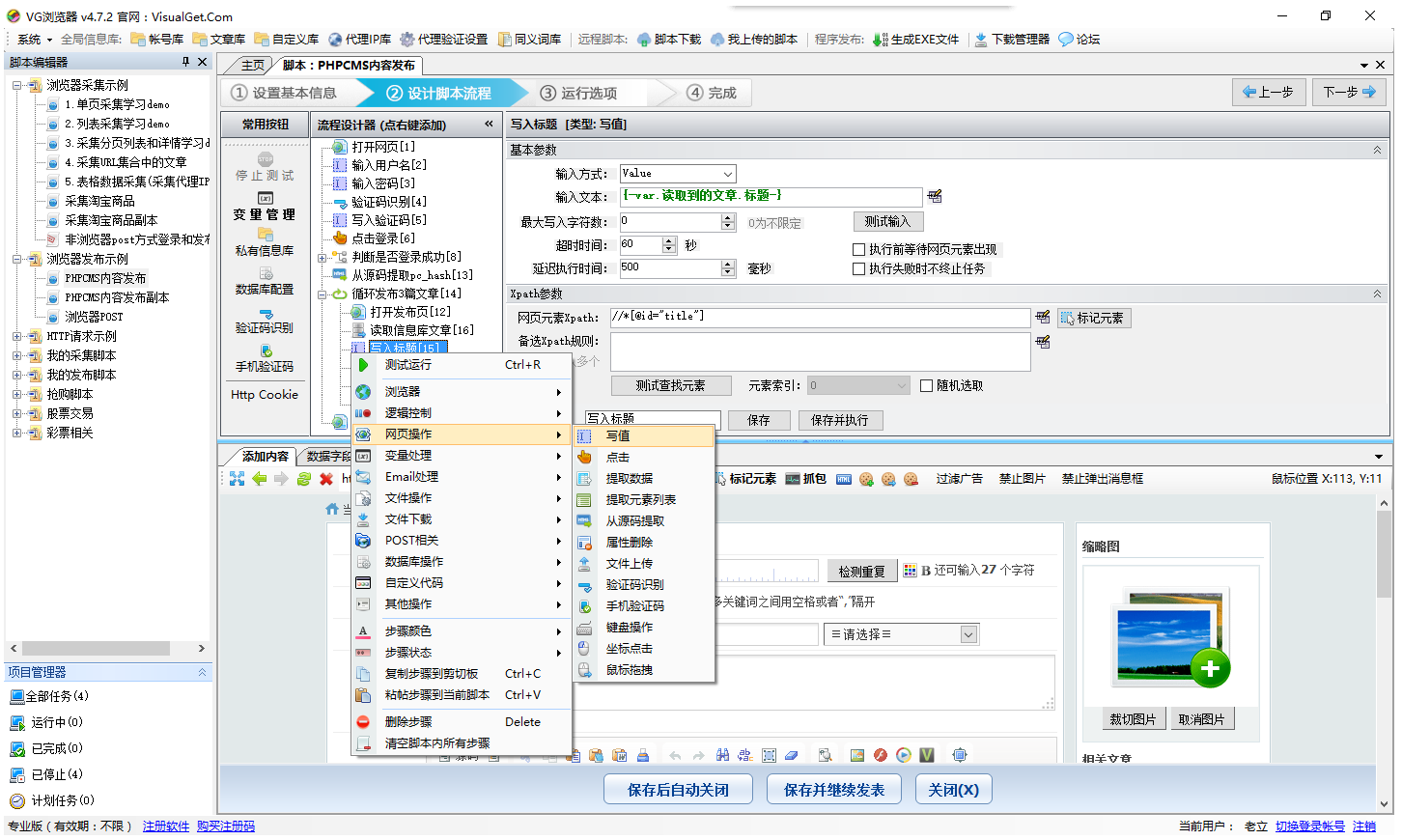Screen dimensions: 1402x840
Task: Click the variable insert icon beside 输入文本
Action: pos(934,196)
